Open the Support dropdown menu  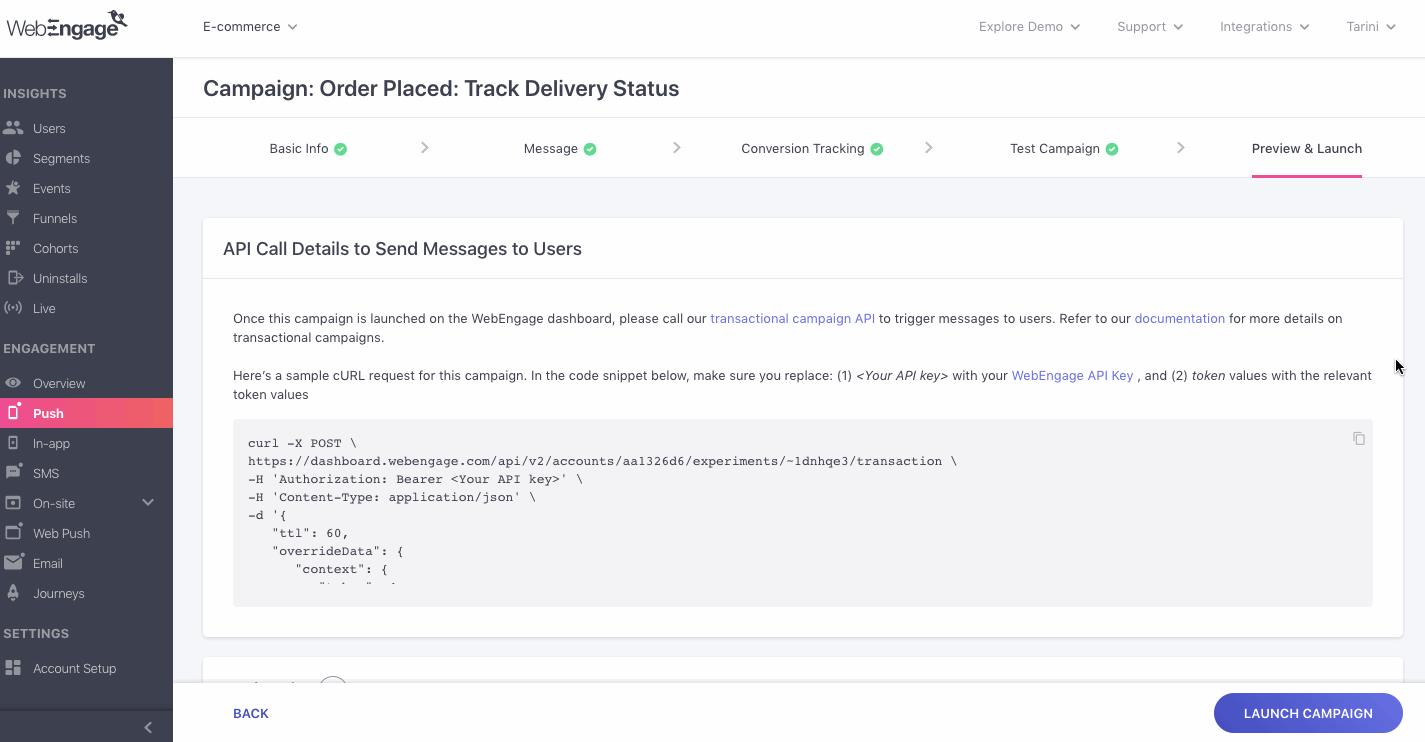(1150, 27)
